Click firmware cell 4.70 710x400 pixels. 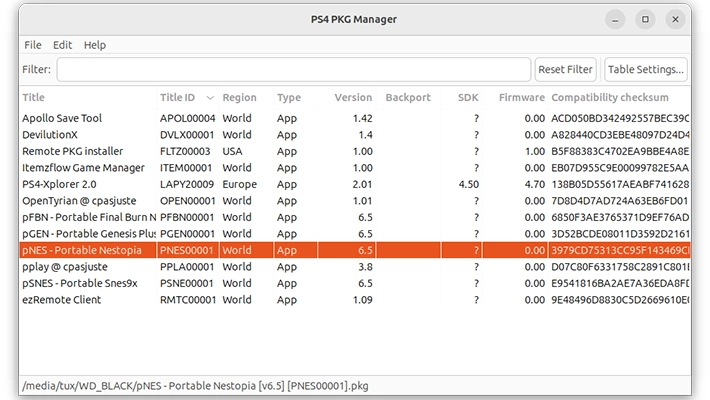coord(535,184)
